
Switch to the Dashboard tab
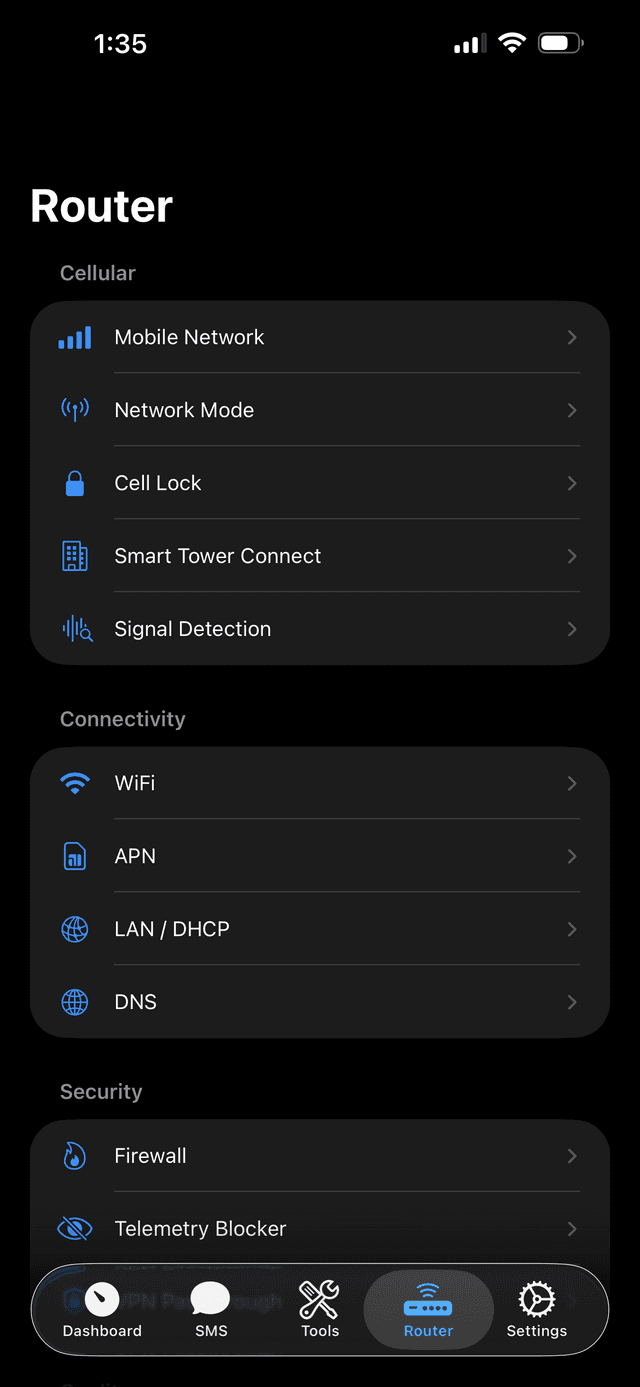[101, 1310]
